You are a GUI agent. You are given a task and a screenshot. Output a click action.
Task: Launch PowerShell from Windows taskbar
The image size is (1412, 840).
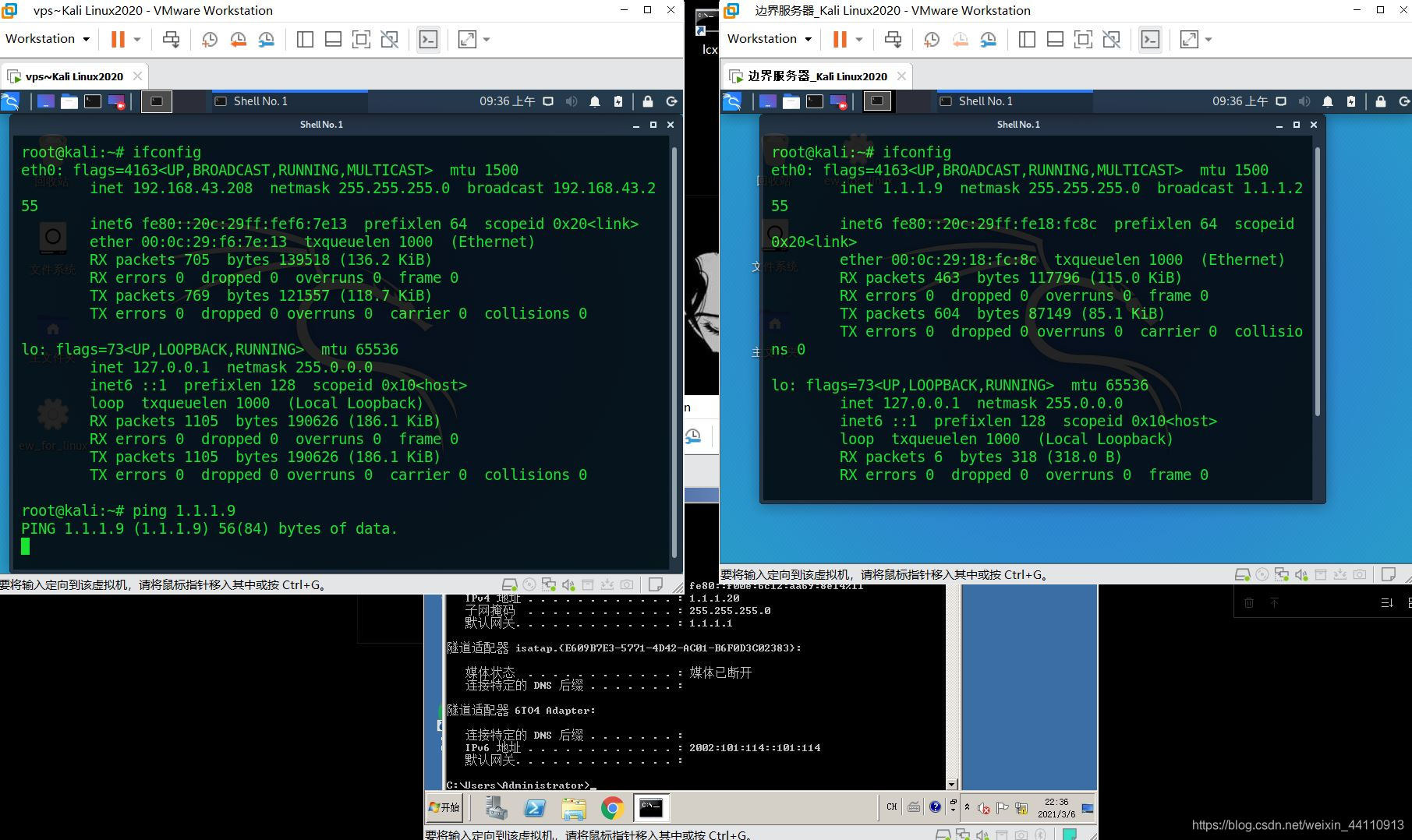(535, 808)
